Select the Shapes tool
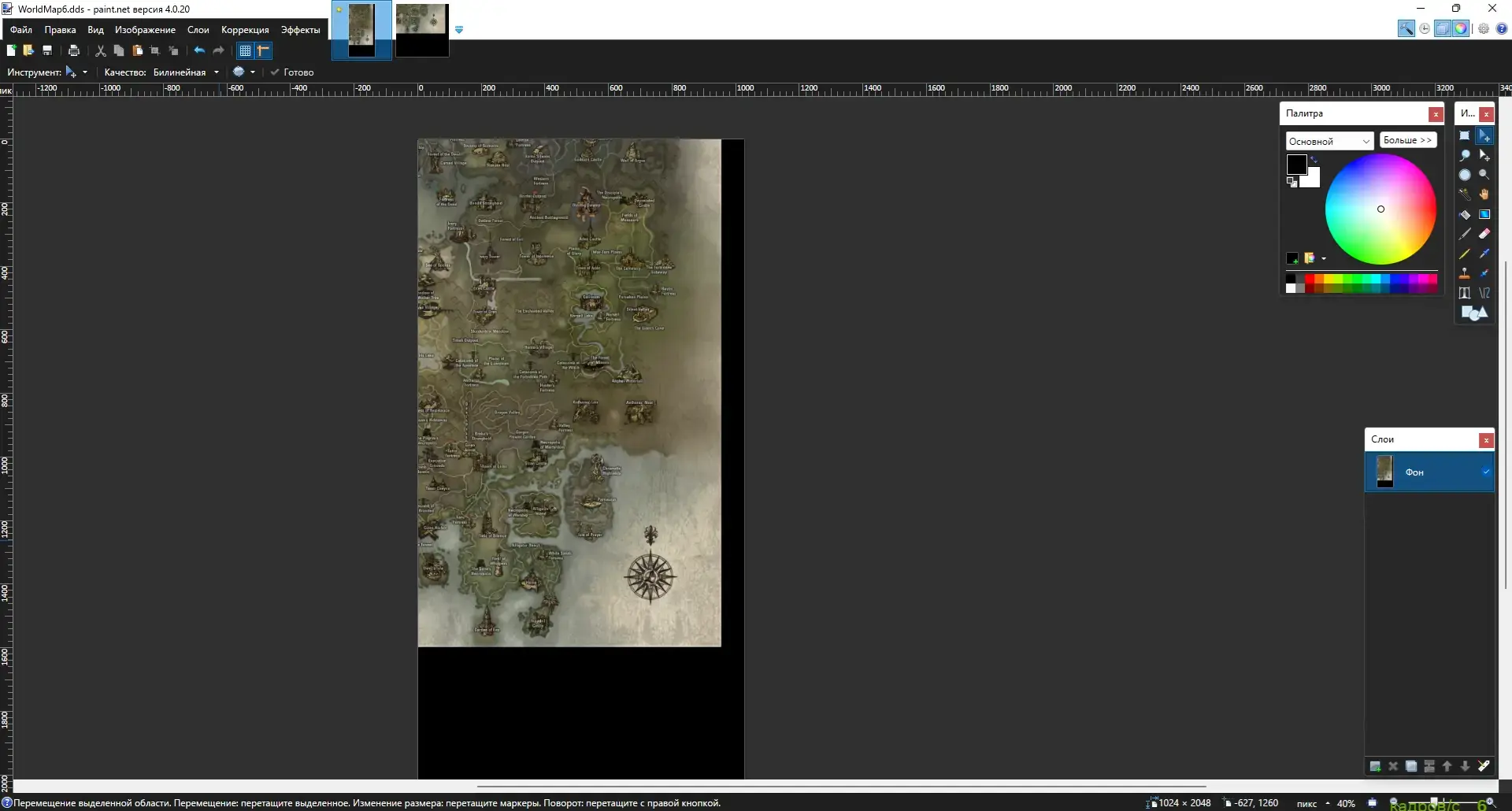Viewport: 1512px width, 811px height. pyautogui.click(x=1474, y=313)
